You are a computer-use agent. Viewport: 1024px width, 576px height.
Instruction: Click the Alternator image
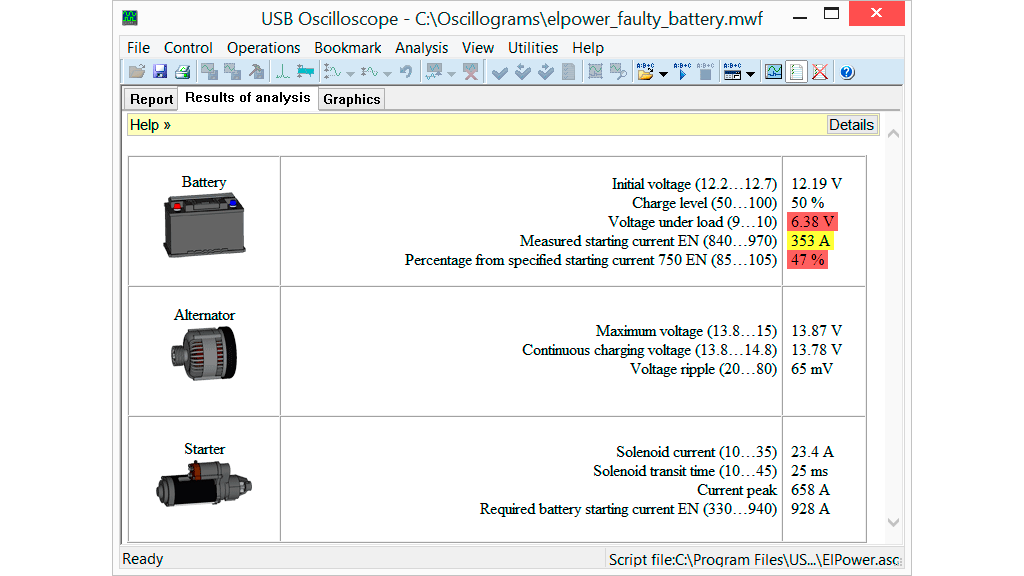204,353
